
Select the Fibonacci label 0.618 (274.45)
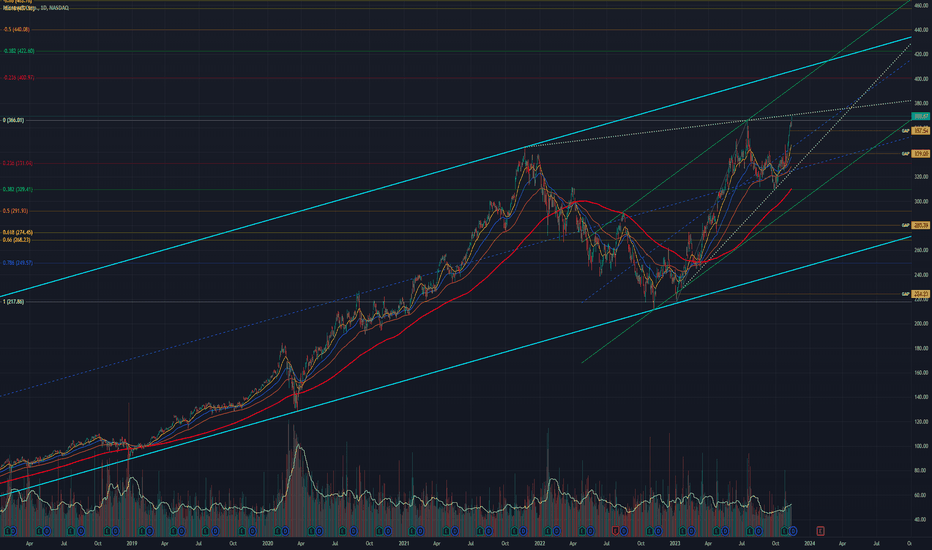click(x=17, y=232)
